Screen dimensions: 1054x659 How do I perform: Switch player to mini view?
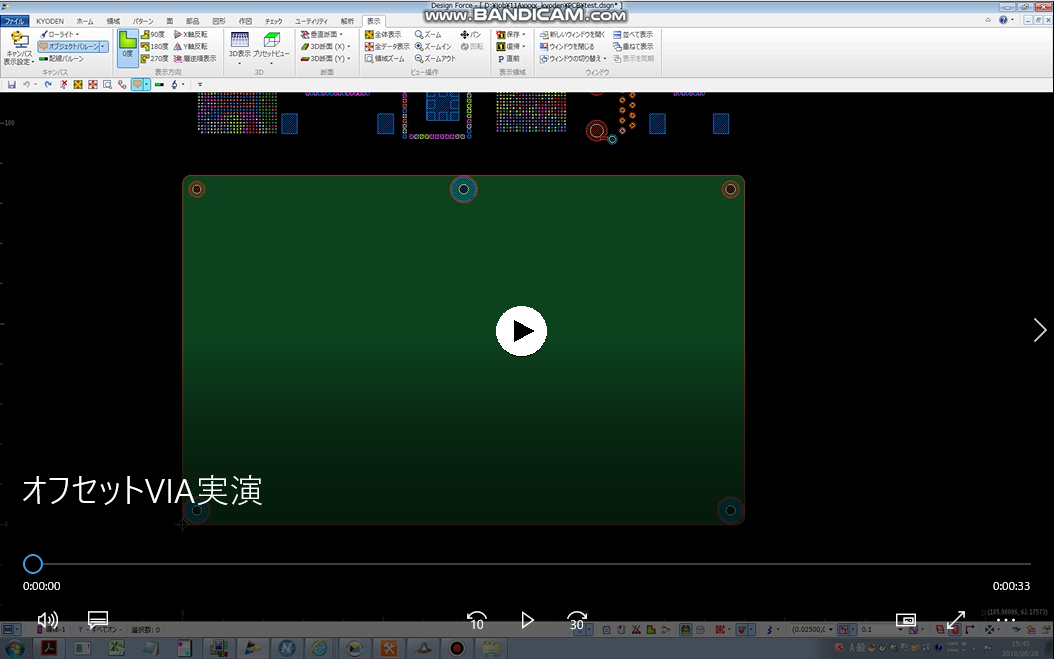(905, 620)
